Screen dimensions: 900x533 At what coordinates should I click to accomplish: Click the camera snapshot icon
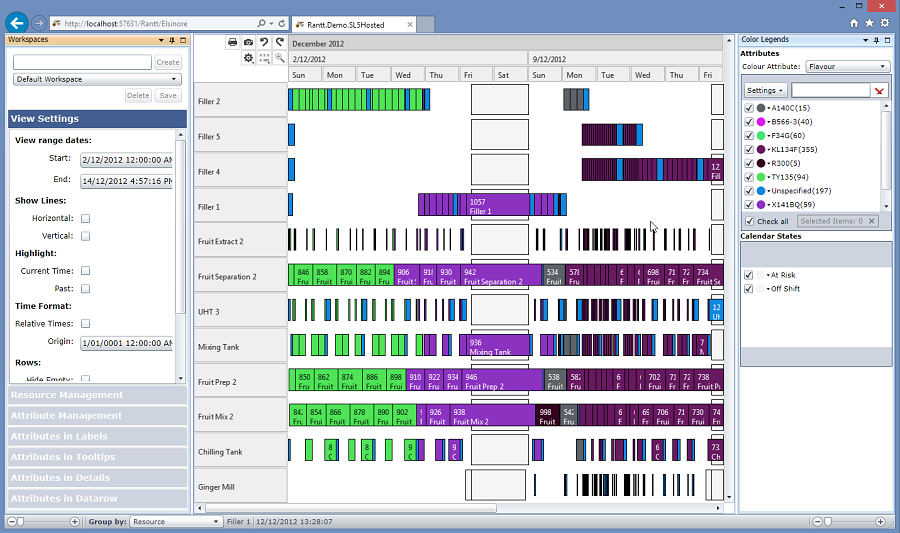click(x=249, y=42)
